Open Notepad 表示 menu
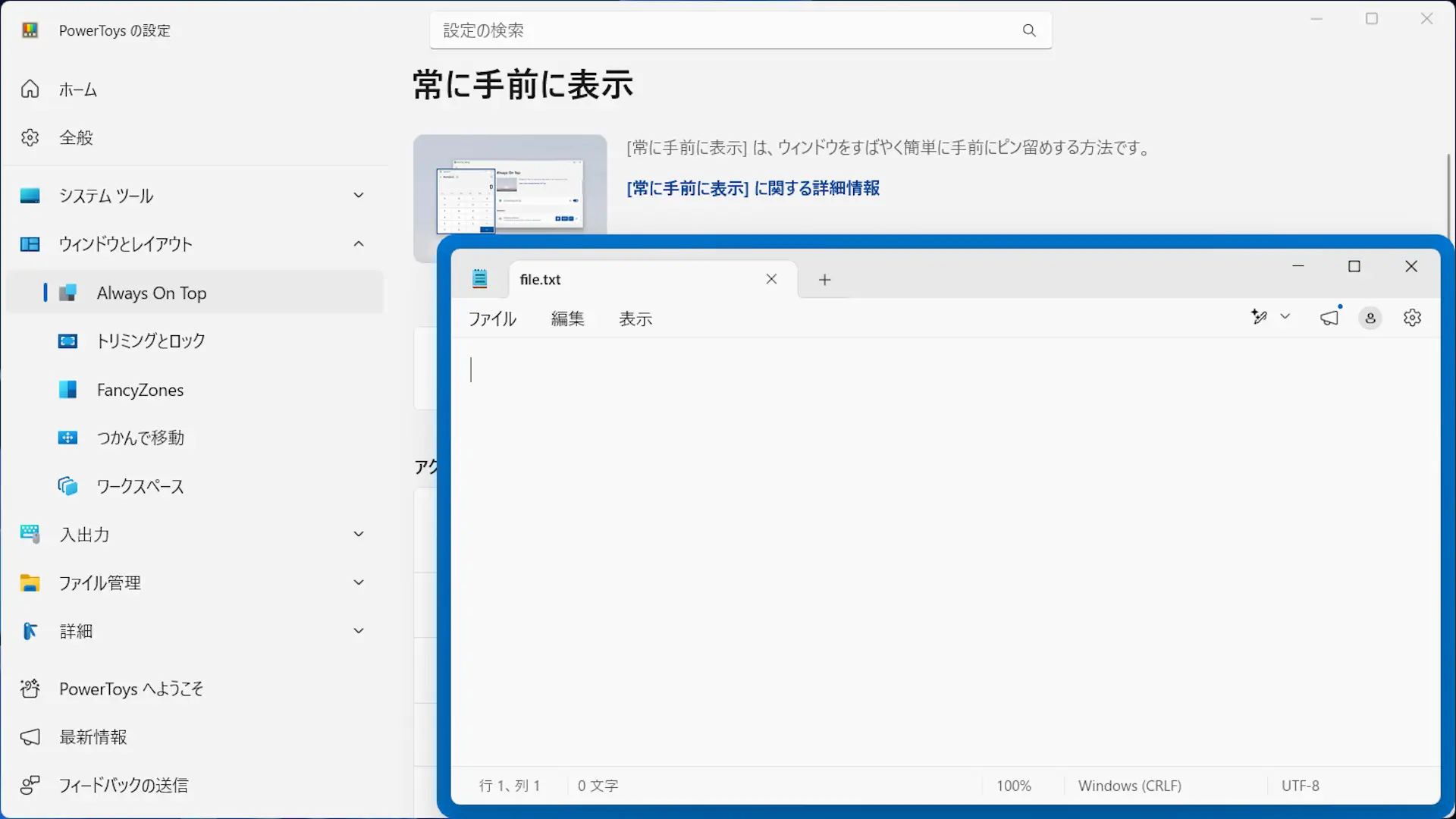The width and height of the screenshot is (1456, 819). pos(635,319)
